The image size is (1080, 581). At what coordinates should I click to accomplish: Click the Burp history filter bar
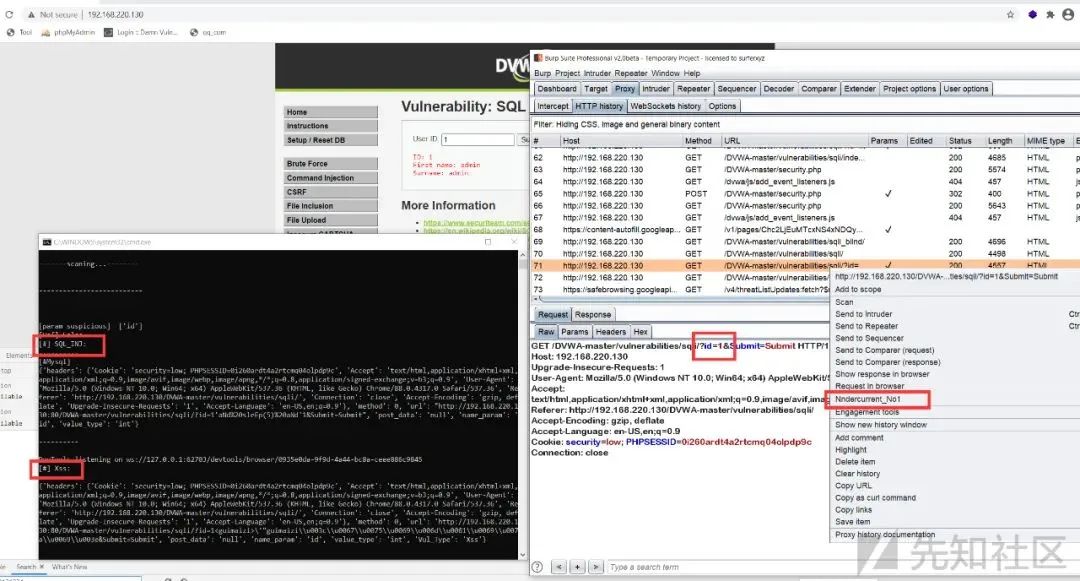click(x=806, y=125)
